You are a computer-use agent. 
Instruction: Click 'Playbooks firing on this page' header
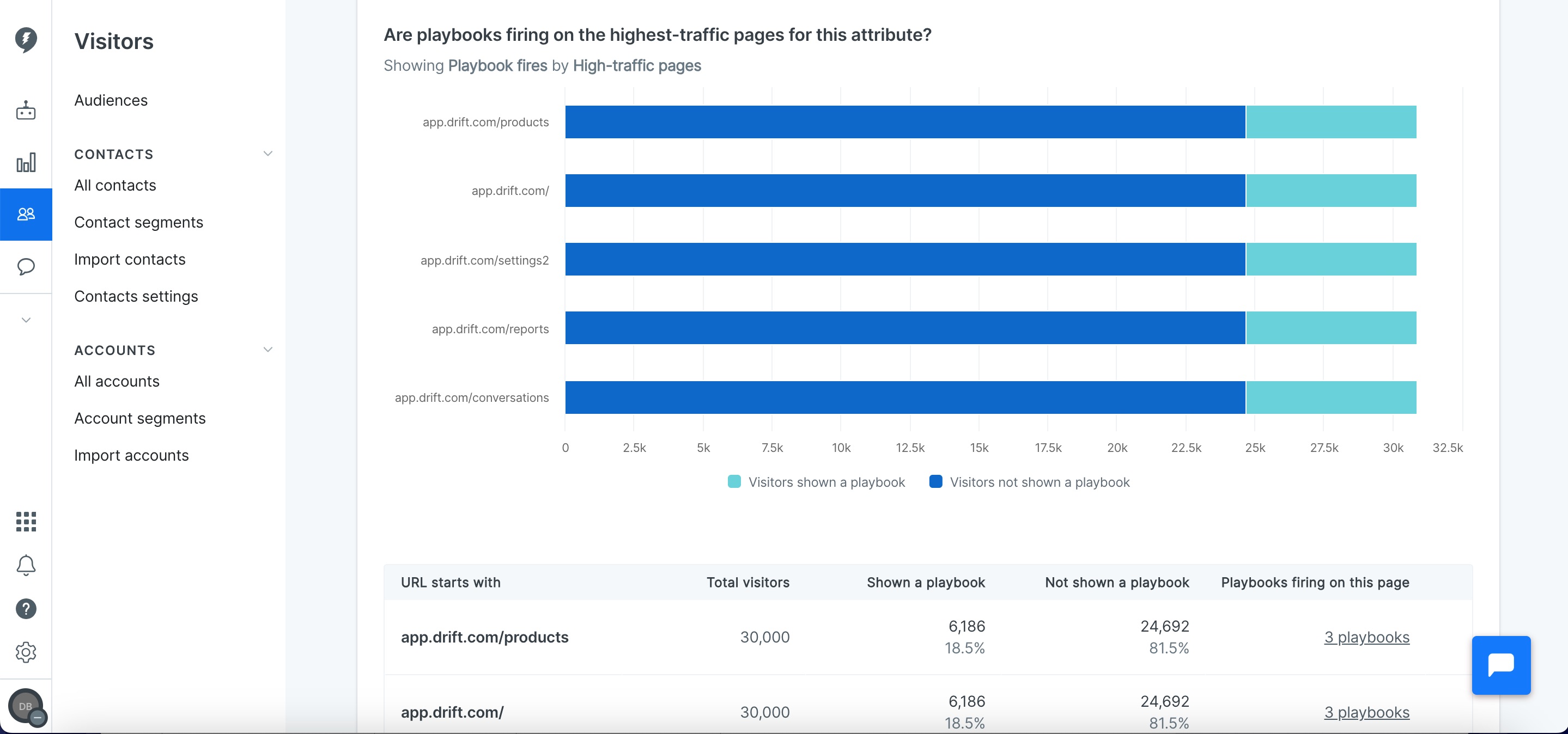pyautogui.click(x=1315, y=582)
